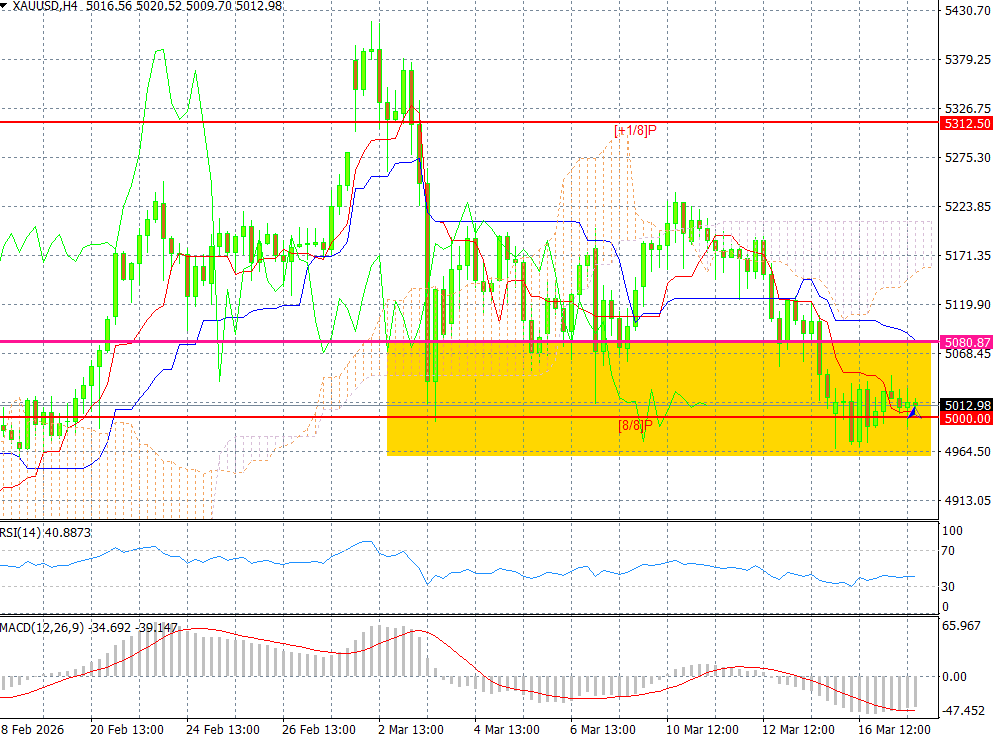Click the [8/8]P Murrey level label
Viewport: 993px width, 740px height.
[635, 425]
